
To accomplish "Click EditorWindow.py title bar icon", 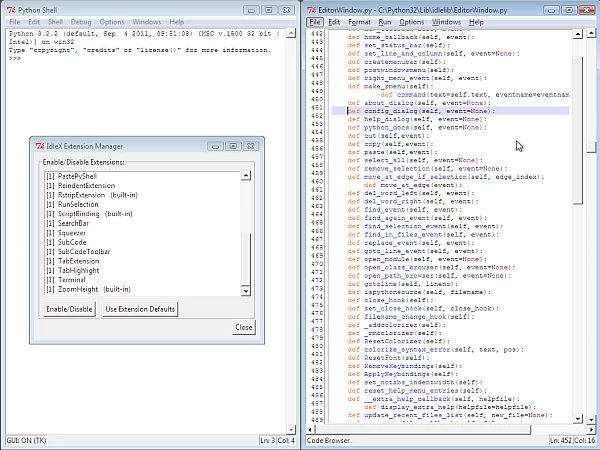I will tap(312, 10).
